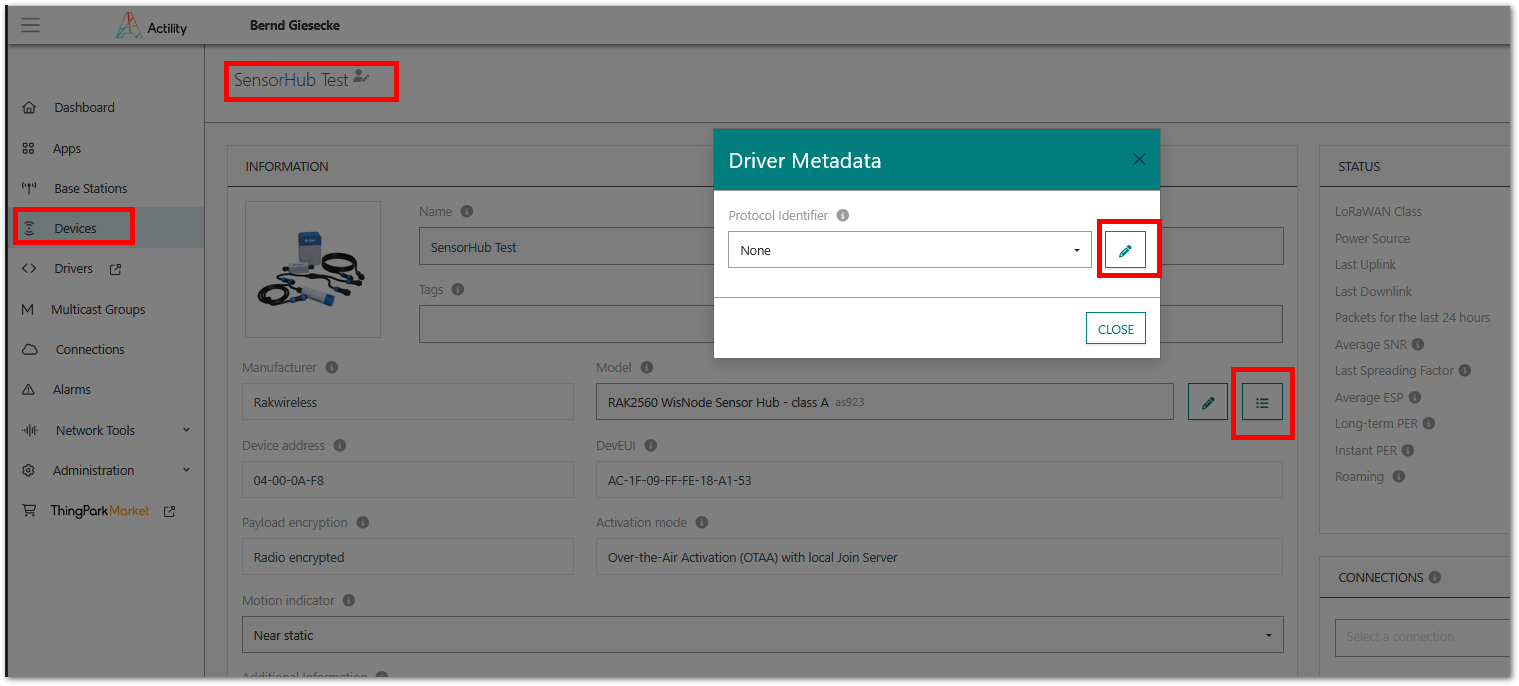Click the Instant PER info icon
Screen dimensions: 1519x686
coord(1408,450)
